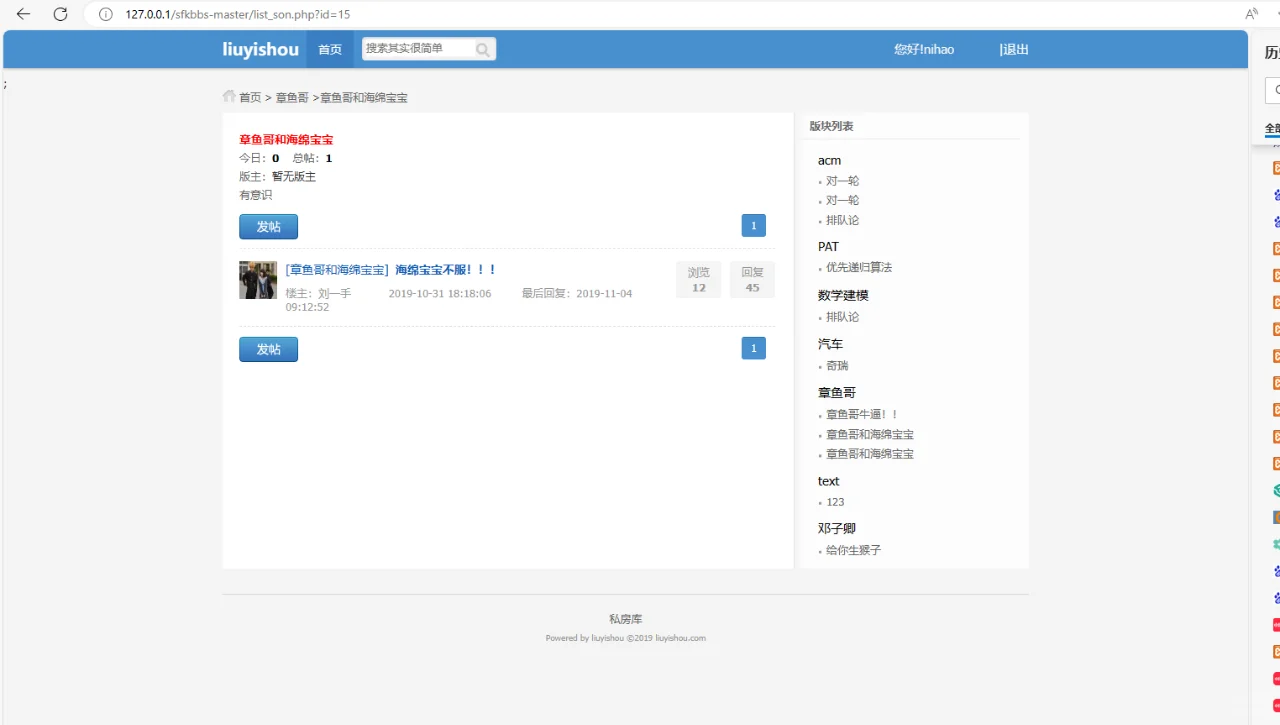Click the 楼主：刘一手 author label
The image size is (1280, 725).
(x=318, y=293)
